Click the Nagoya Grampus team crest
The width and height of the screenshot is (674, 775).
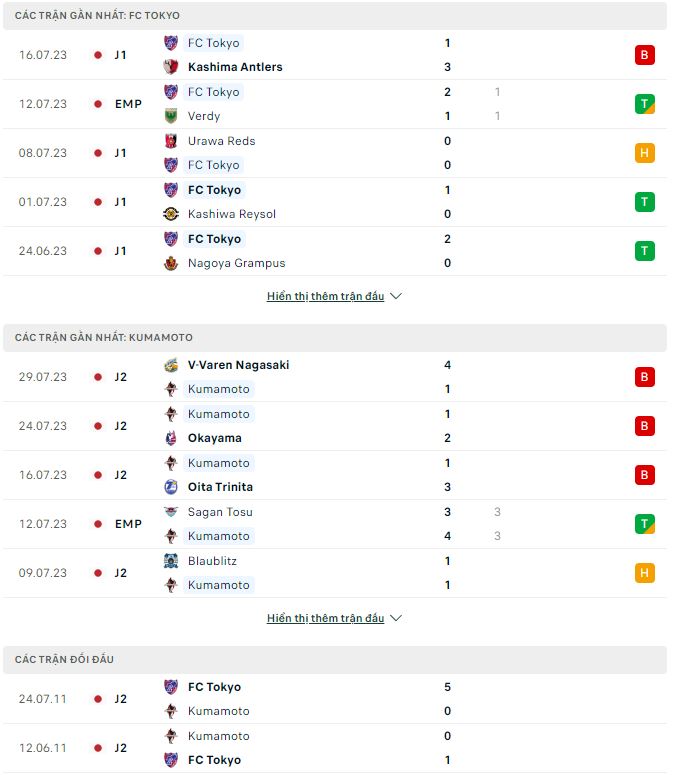click(x=171, y=263)
